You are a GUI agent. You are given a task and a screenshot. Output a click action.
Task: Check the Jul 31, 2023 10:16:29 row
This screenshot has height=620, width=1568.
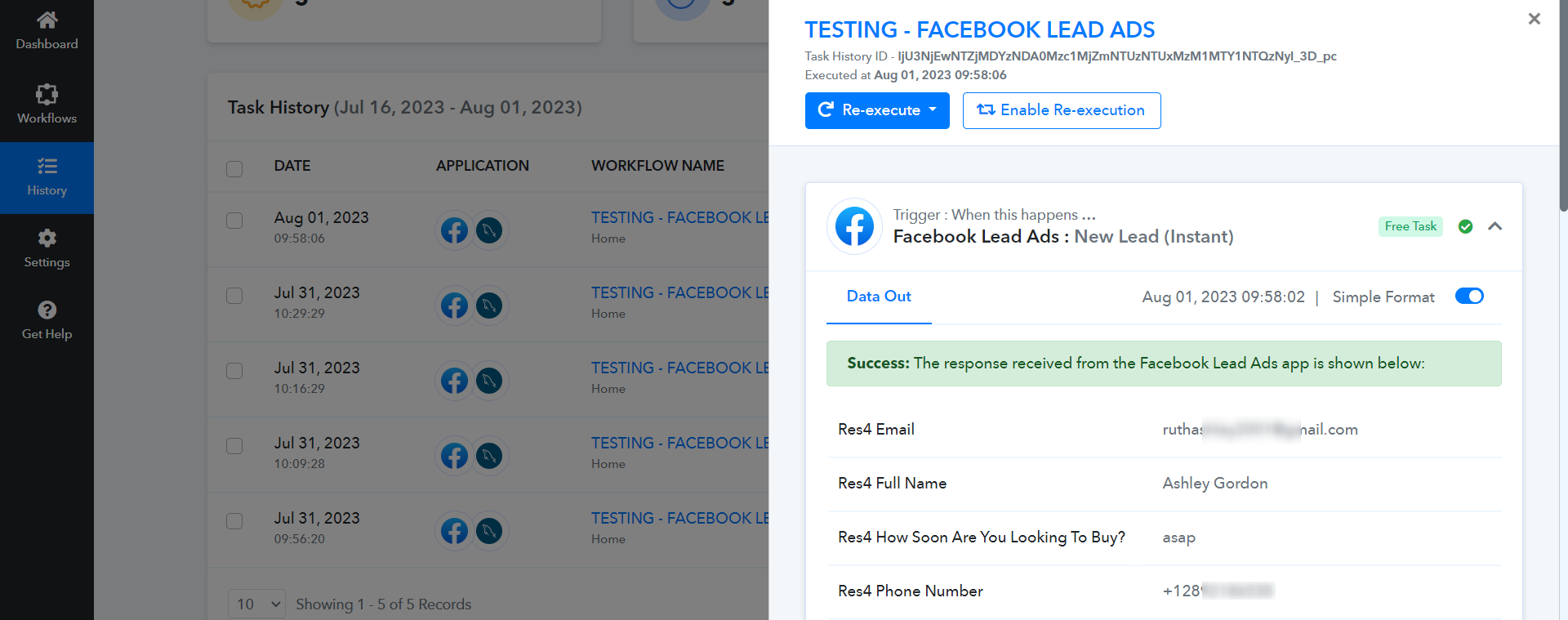click(234, 371)
